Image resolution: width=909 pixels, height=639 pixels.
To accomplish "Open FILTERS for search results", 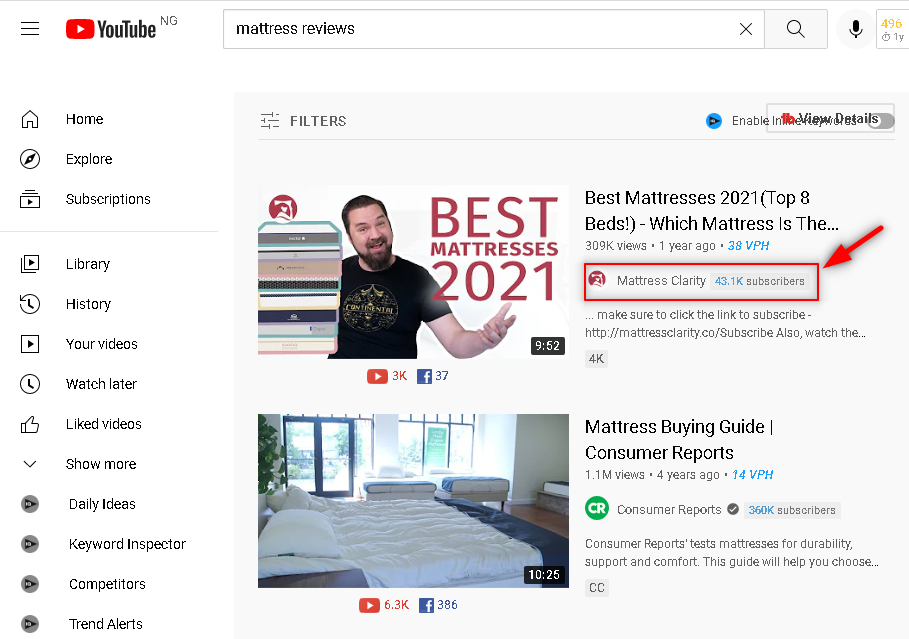I will (303, 121).
